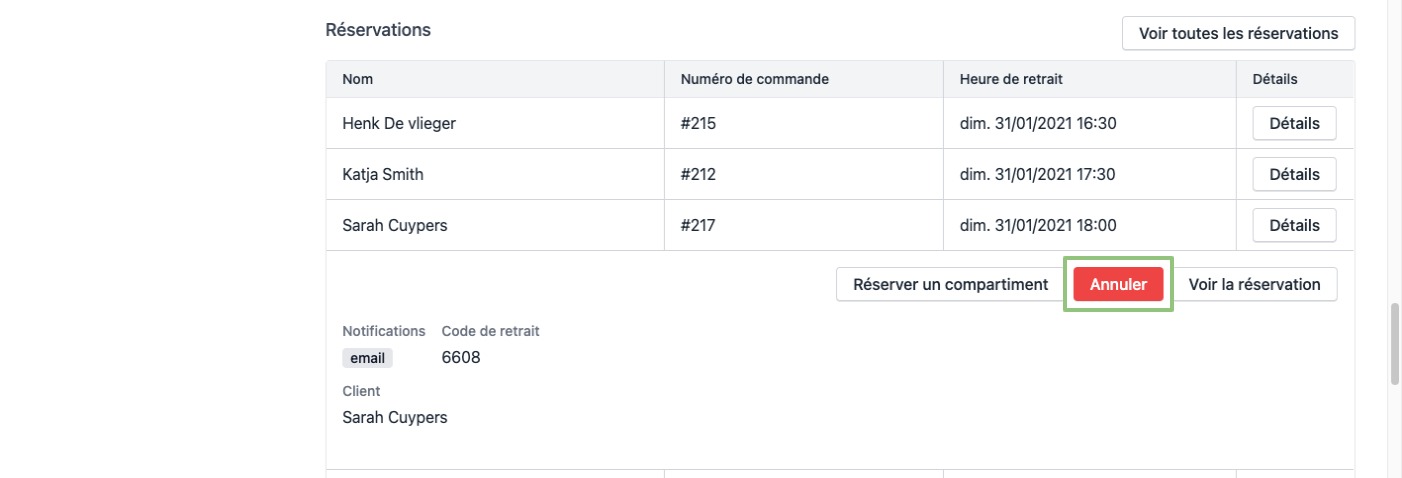Click order number #215

pyautogui.click(x=699, y=124)
